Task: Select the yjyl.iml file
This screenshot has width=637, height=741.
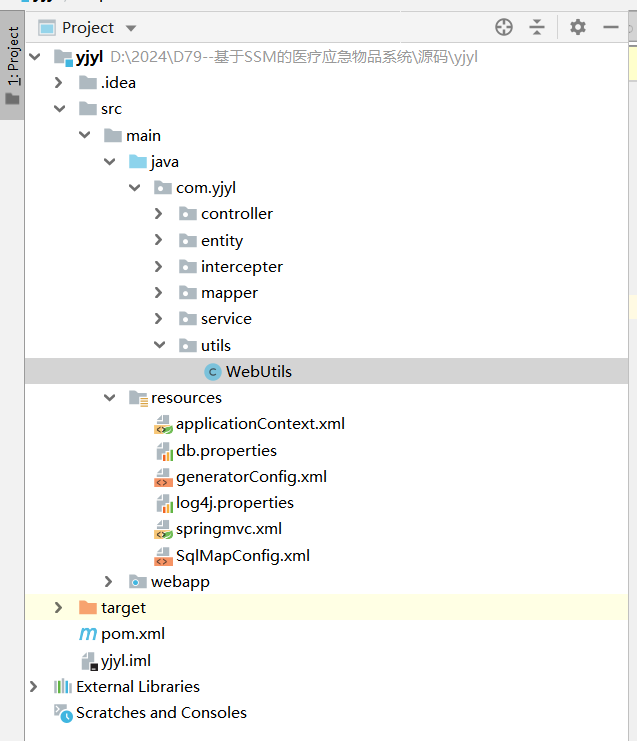Action: coord(125,661)
